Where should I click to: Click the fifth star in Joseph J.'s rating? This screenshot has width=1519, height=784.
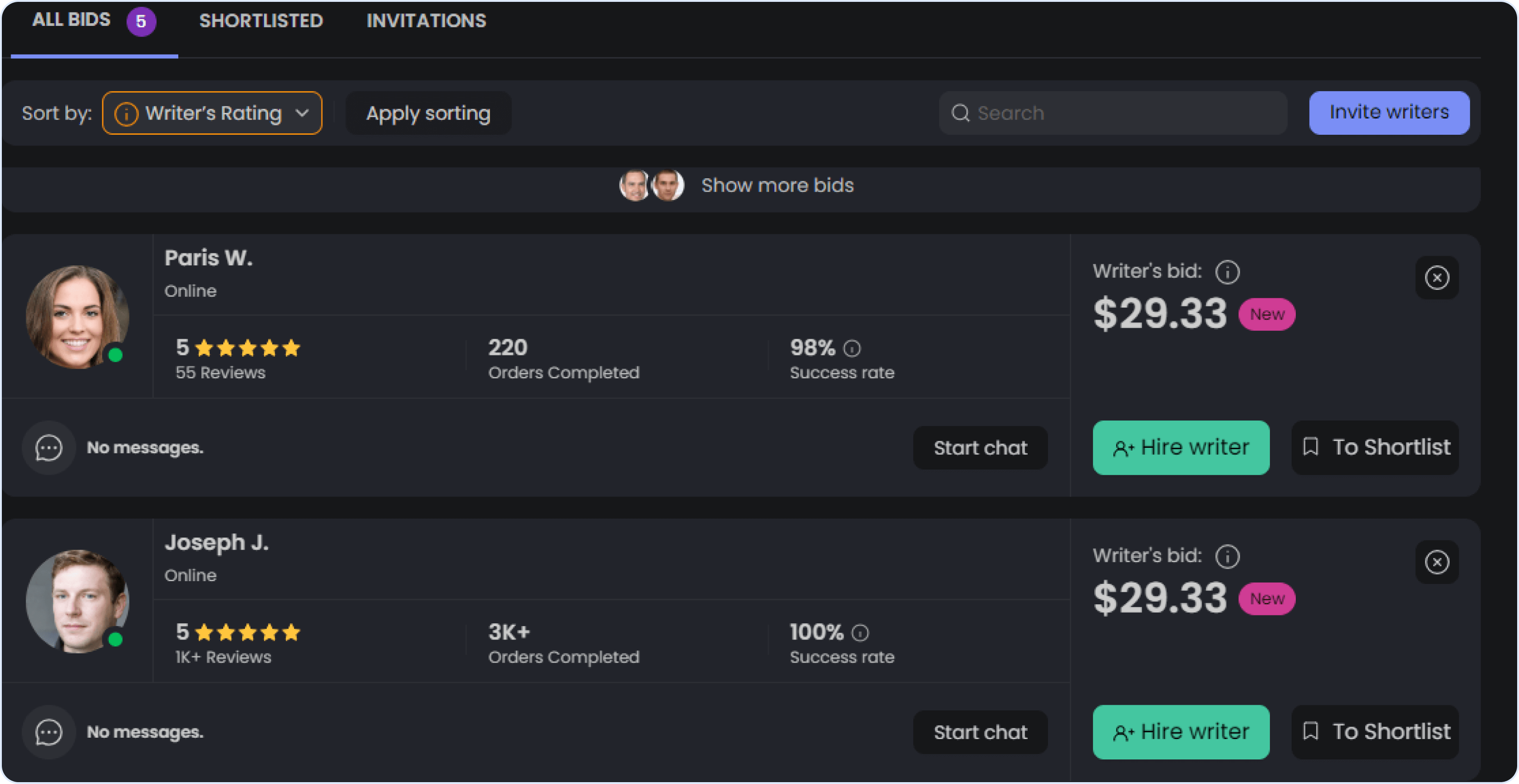coord(291,633)
